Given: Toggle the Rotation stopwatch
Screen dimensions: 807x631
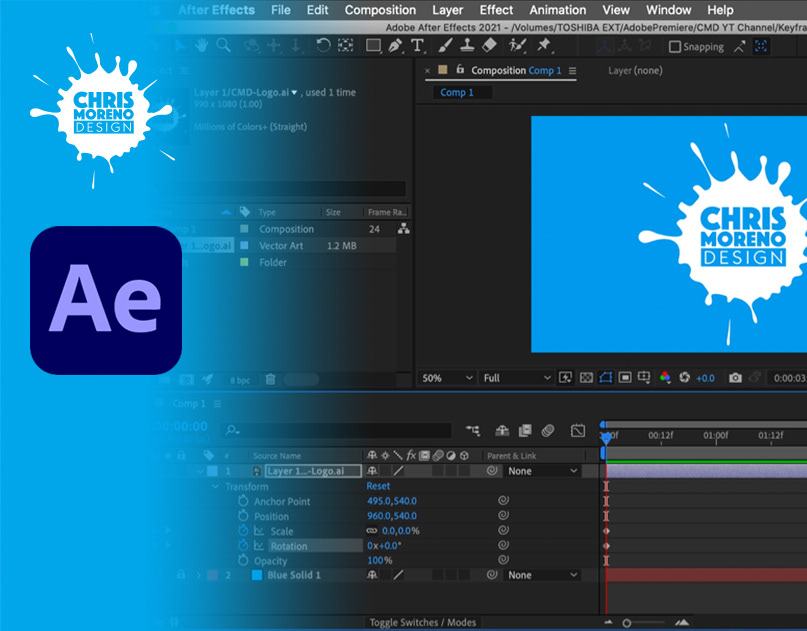Looking at the screenshot, I should [x=243, y=546].
